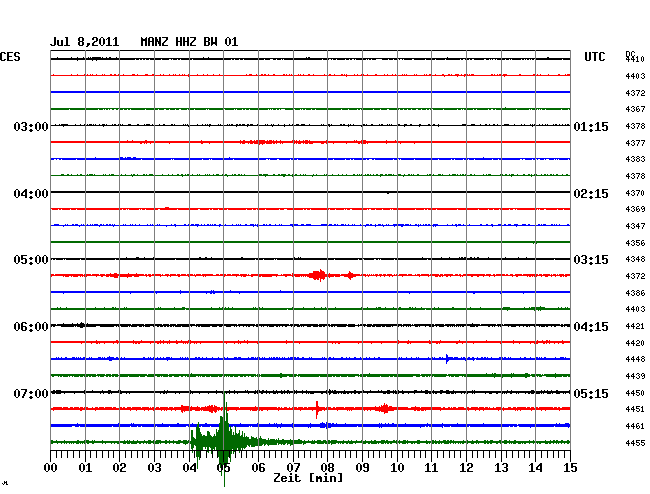
Task: Click the Jul 8,2011 date label
Action: click(x=85, y=42)
